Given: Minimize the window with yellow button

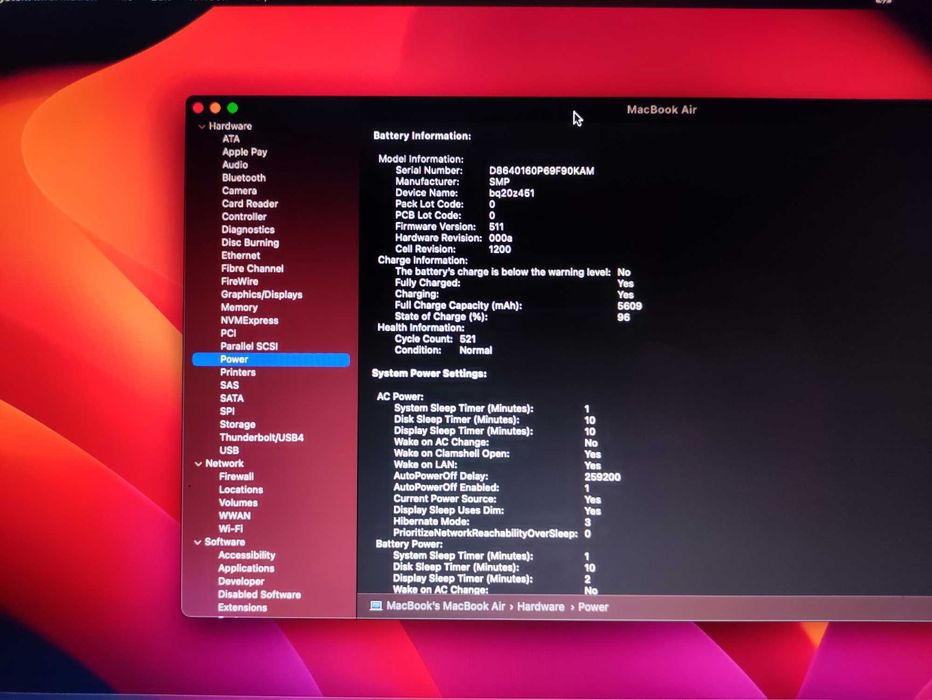Looking at the screenshot, I should (216, 108).
